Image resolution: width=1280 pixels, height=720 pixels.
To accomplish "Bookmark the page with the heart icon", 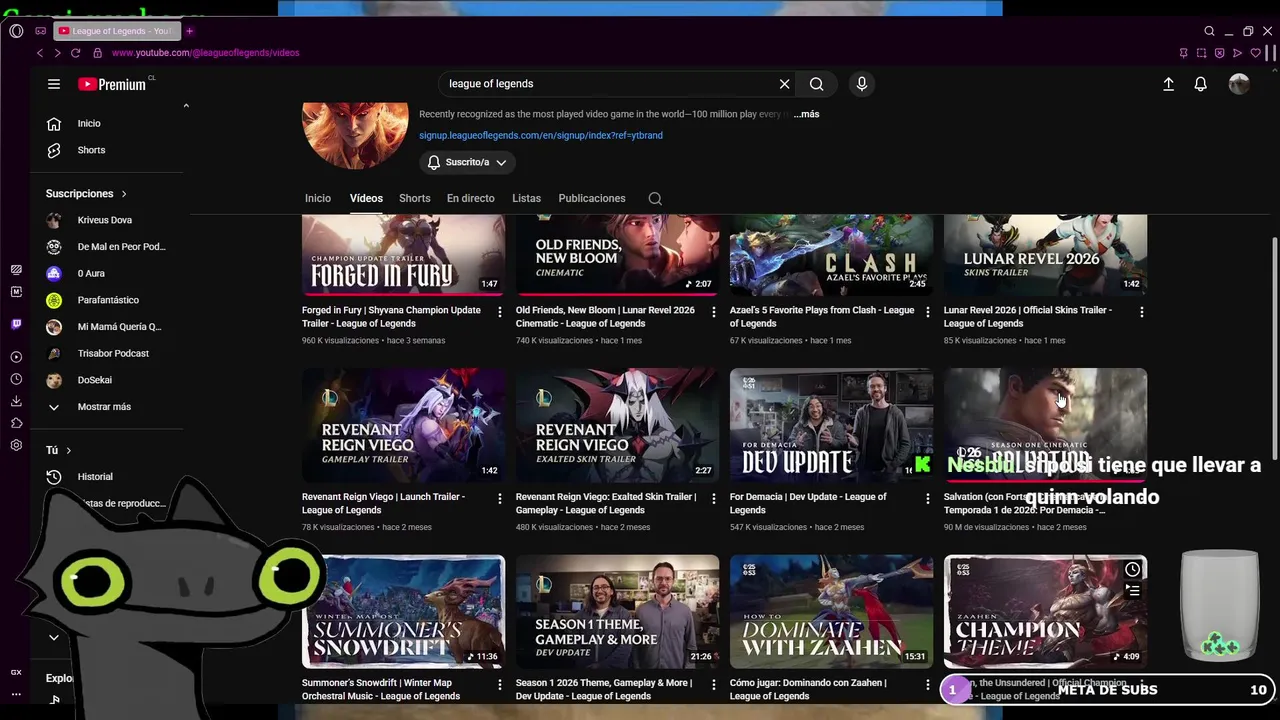I will pos(1255,53).
